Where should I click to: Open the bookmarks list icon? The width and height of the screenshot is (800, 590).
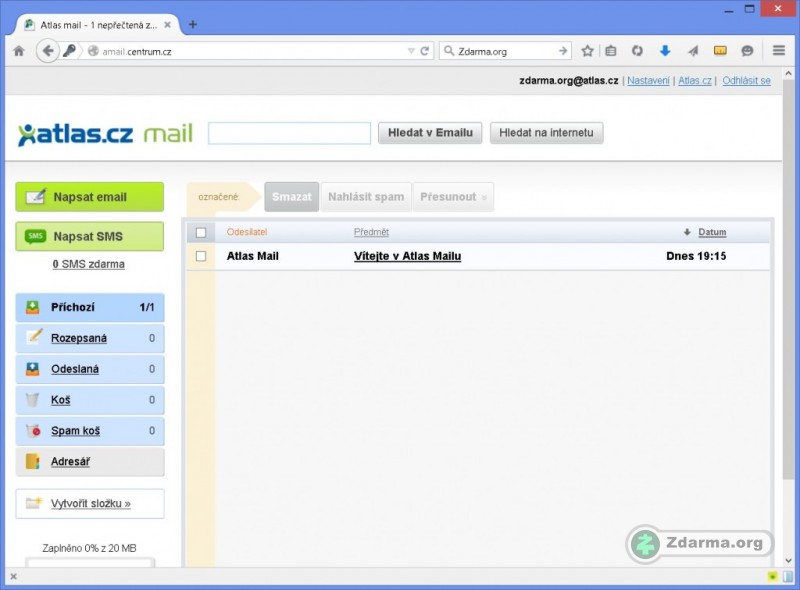pyautogui.click(x=611, y=51)
